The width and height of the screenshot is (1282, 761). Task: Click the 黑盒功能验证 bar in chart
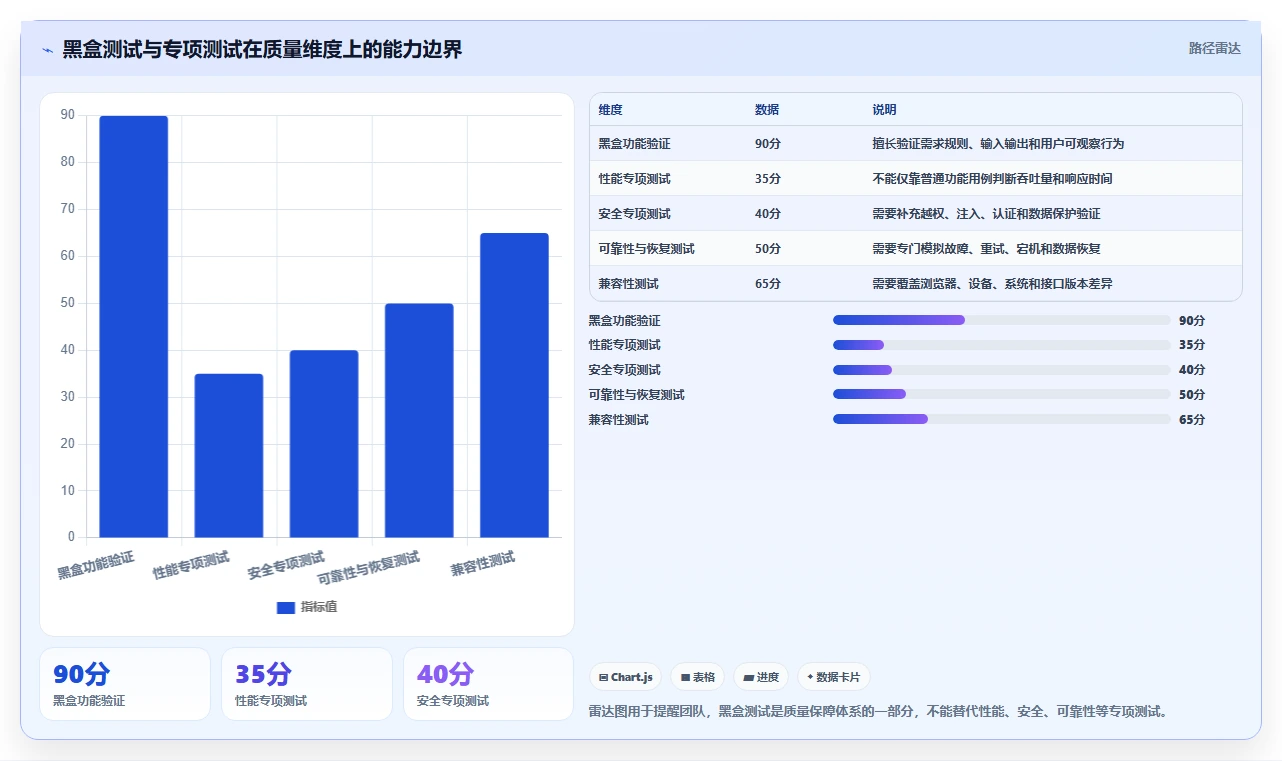click(134, 327)
